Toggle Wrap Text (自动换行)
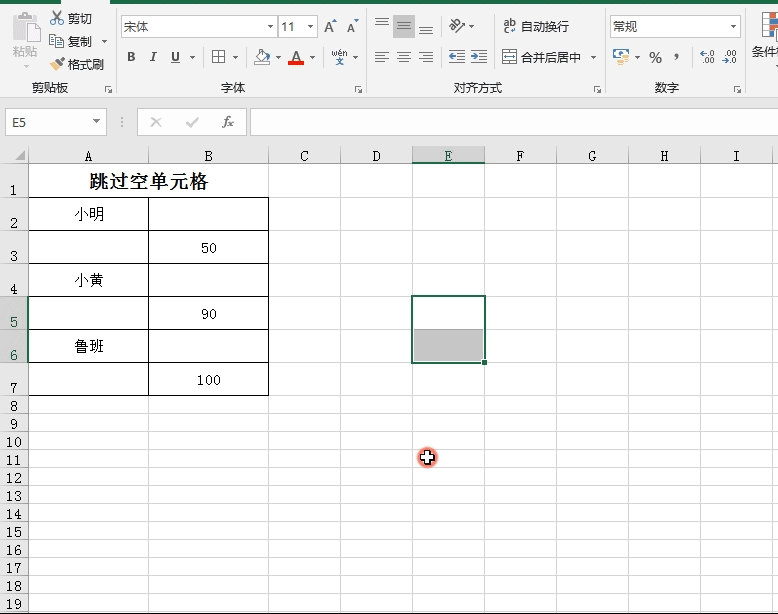 pos(536,27)
